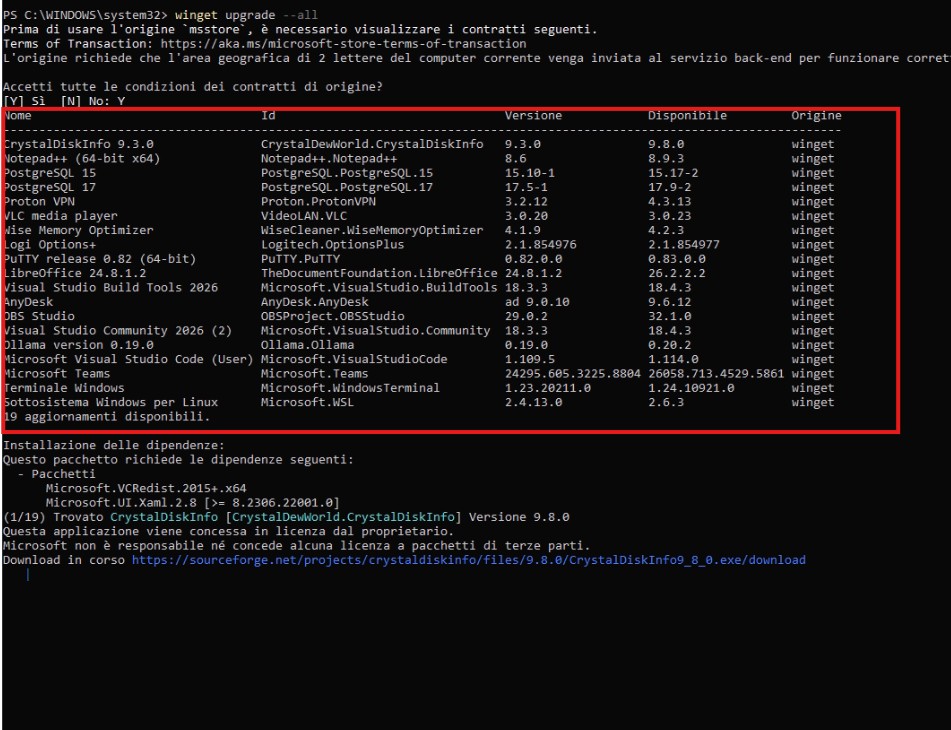Click the "Nome" column header
Screen dimensions: 951x730
tap(18, 116)
